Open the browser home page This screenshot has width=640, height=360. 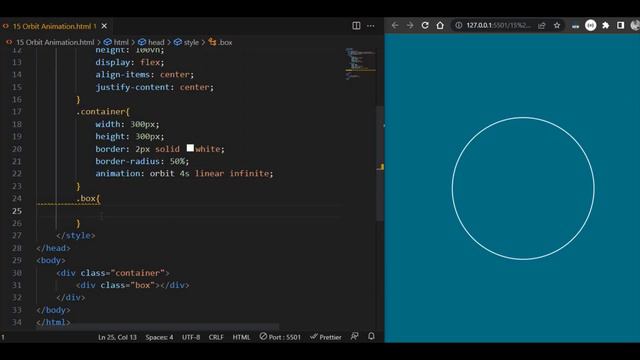[440, 25]
